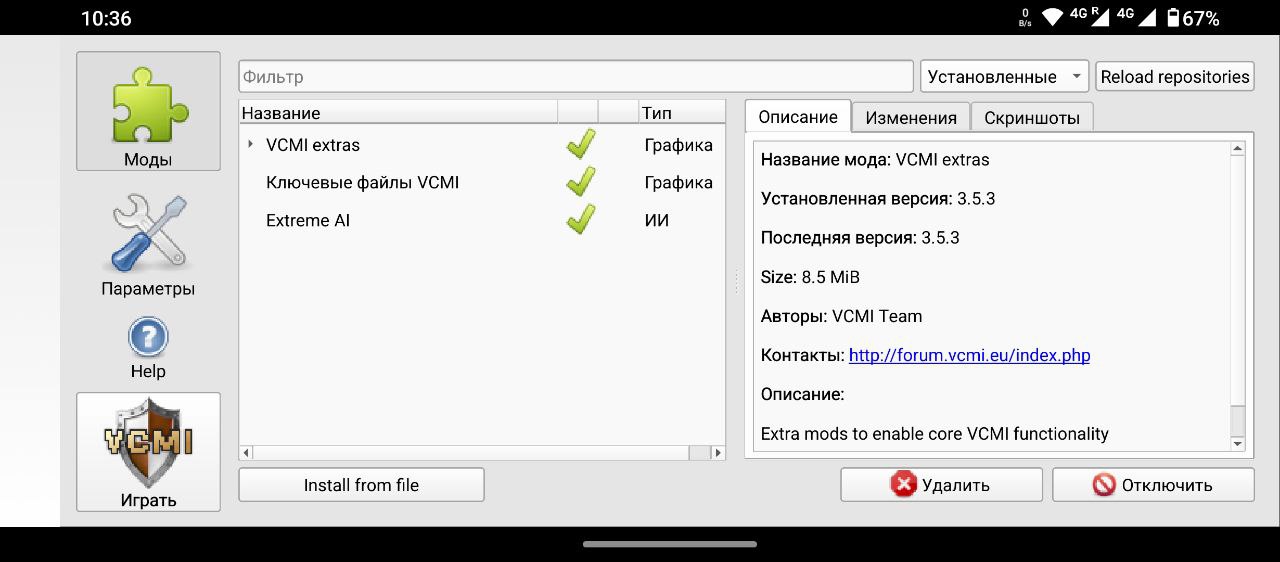
Task: Select the Ключевые файлы VCMI row
Action: pyautogui.click(x=482, y=182)
